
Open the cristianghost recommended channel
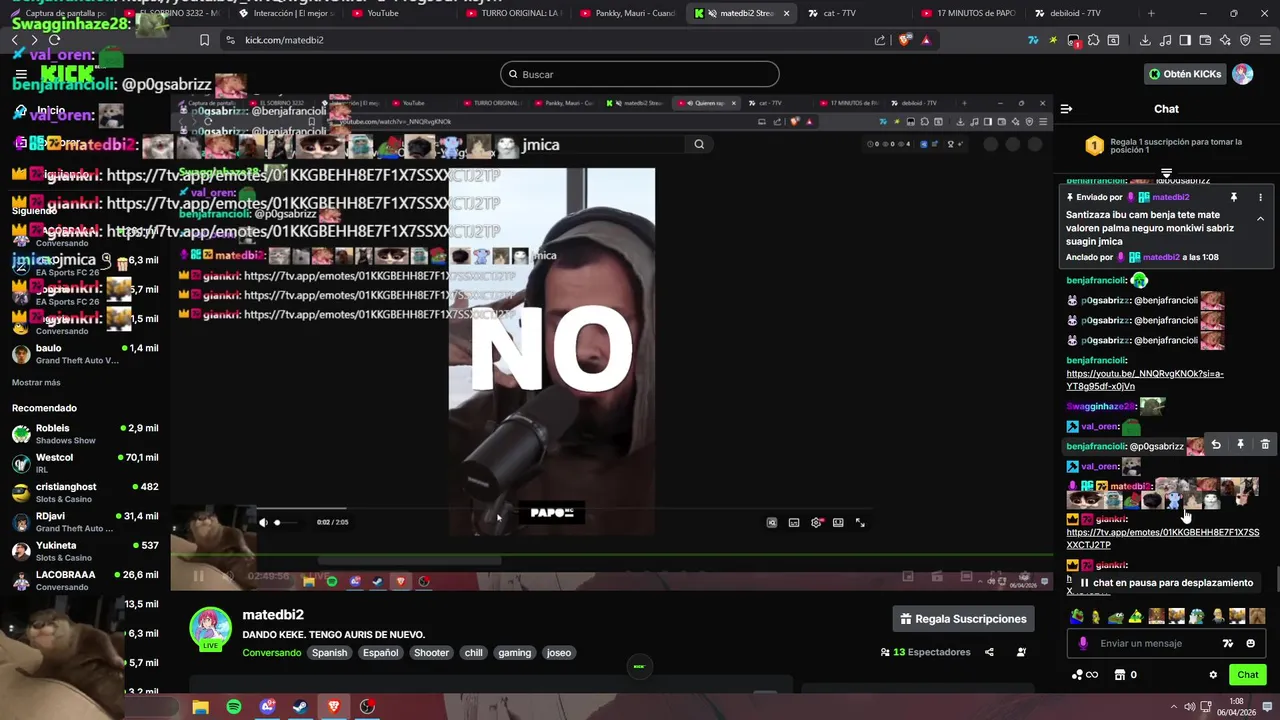coord(85,492)
